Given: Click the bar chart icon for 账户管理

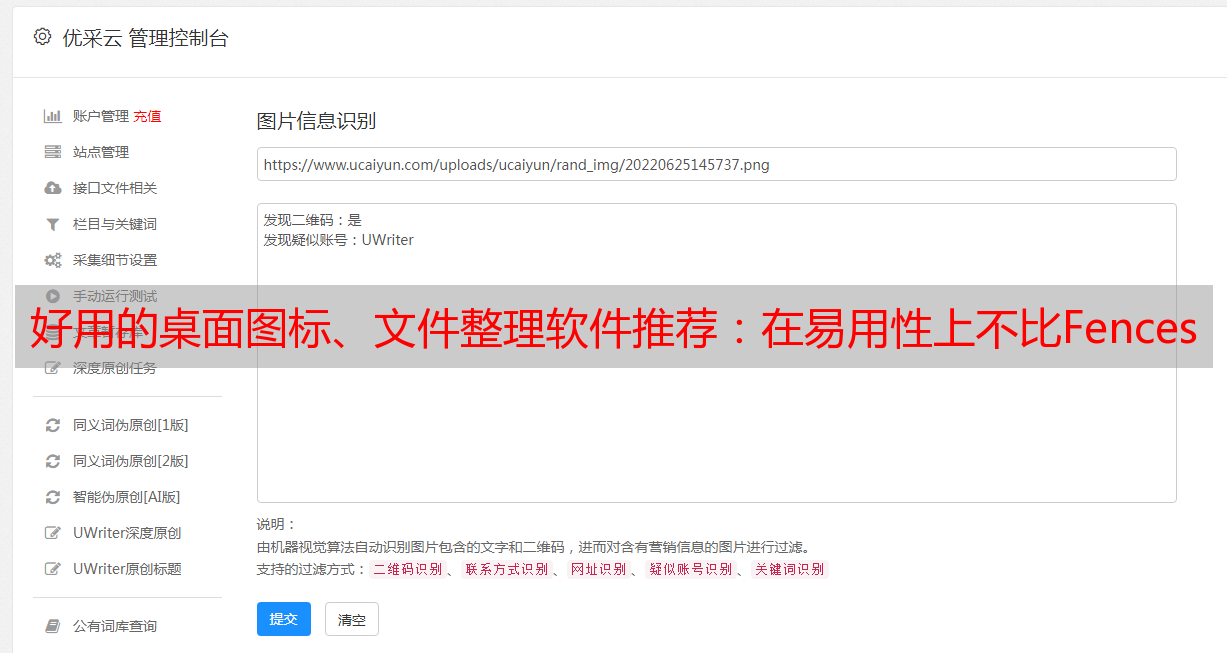Looking at the screenshot, I should pos(53,116).
